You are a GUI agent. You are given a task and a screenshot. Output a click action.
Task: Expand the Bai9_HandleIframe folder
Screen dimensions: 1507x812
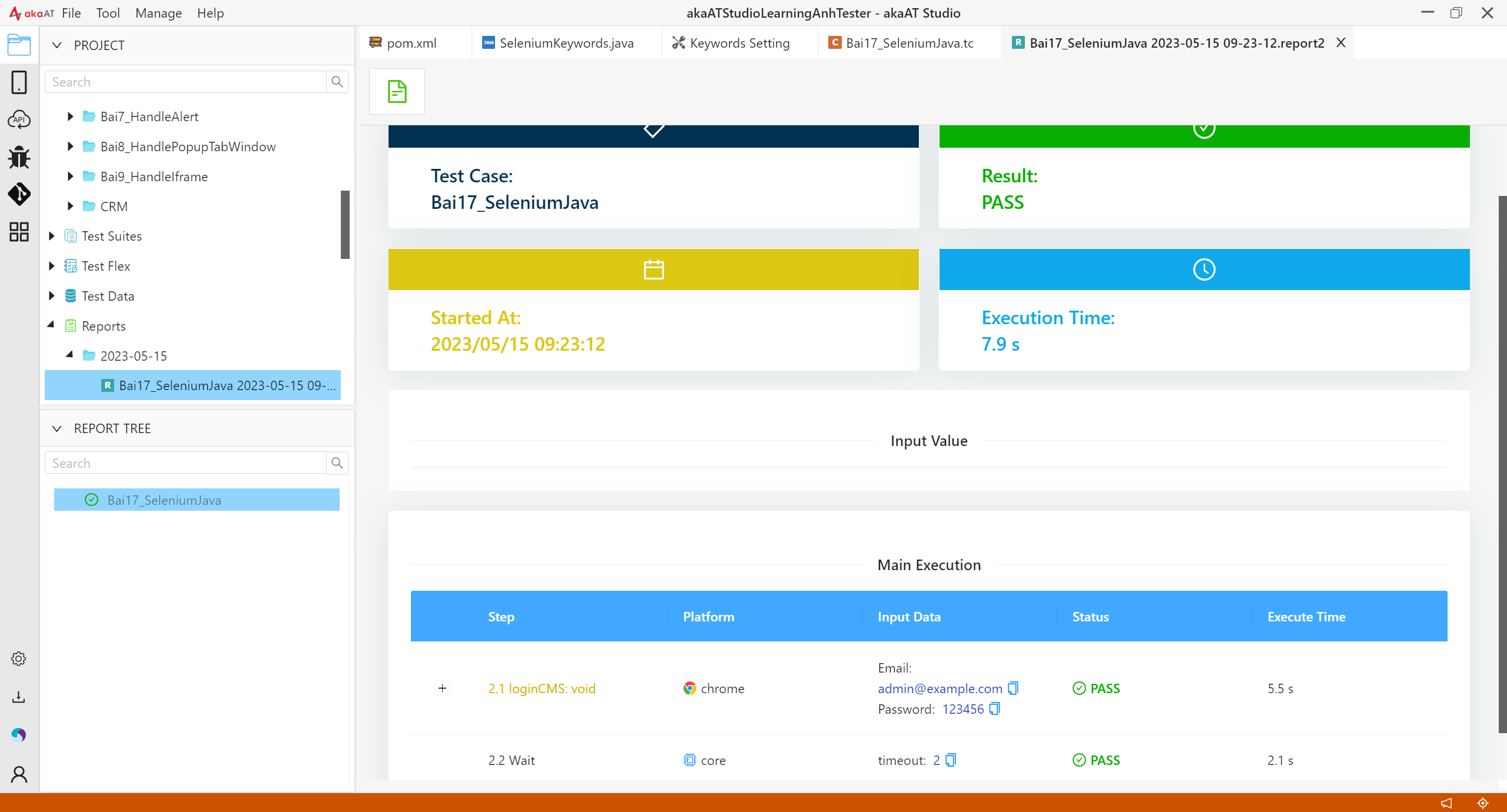pyautogui.click(x=70, y=176)
